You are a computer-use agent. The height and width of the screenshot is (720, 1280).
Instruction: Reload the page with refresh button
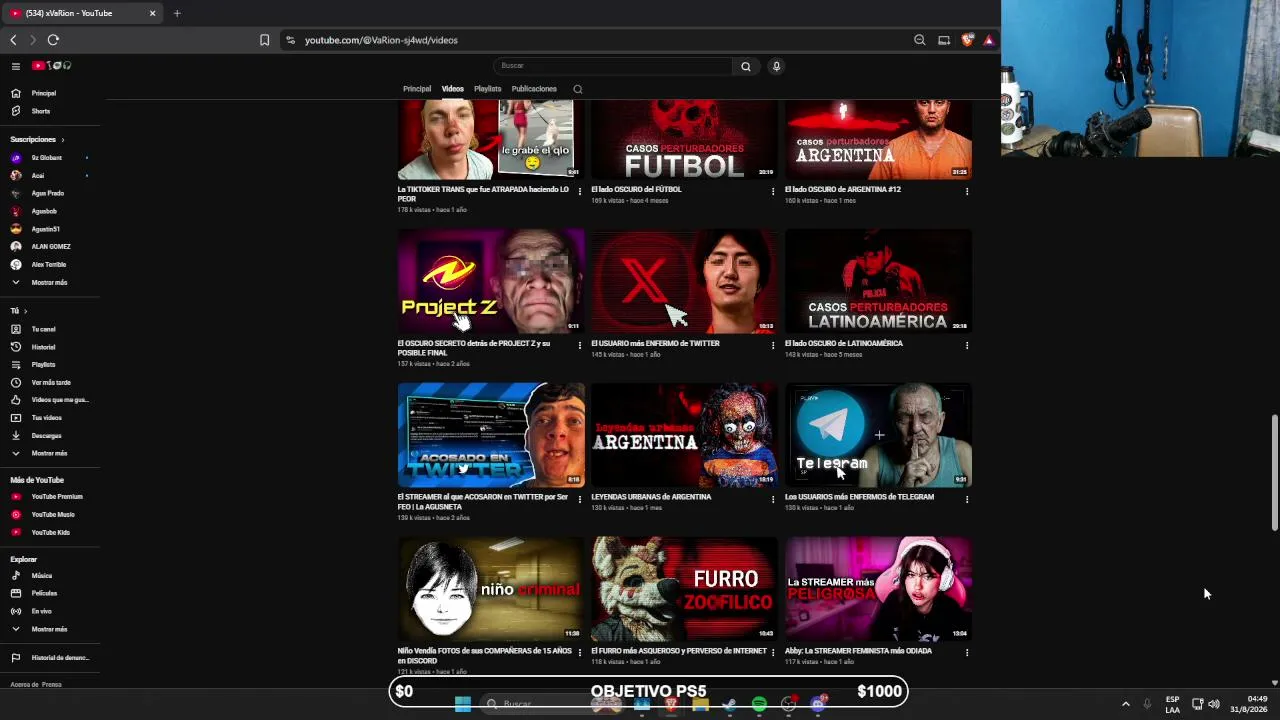53,40
